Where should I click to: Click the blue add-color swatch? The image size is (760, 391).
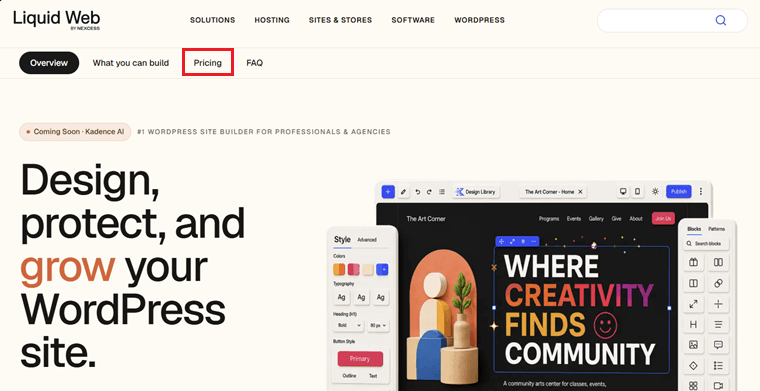tap(382, 269)
